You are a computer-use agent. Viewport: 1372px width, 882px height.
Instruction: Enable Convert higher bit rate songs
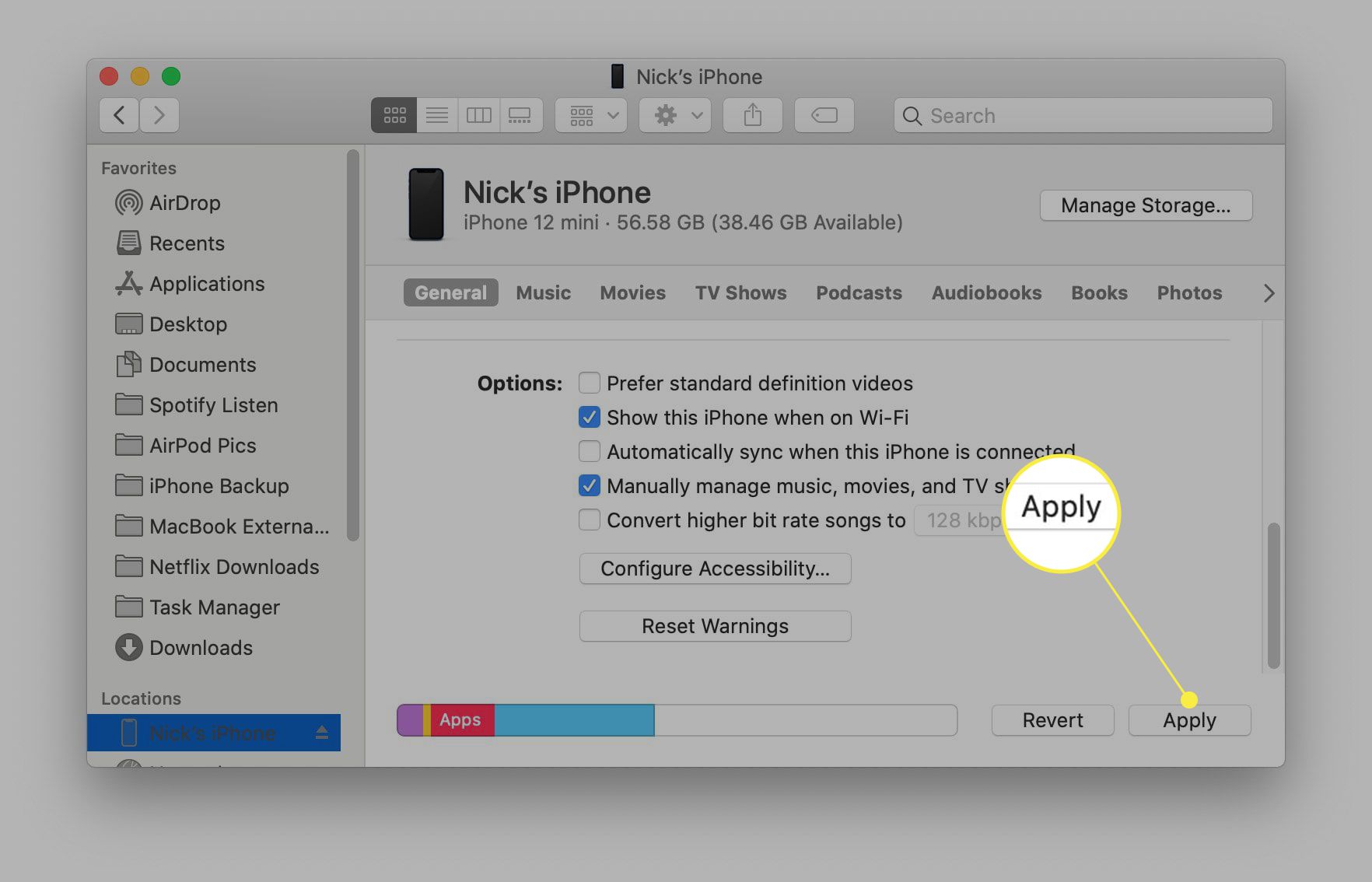coord(590,520)
